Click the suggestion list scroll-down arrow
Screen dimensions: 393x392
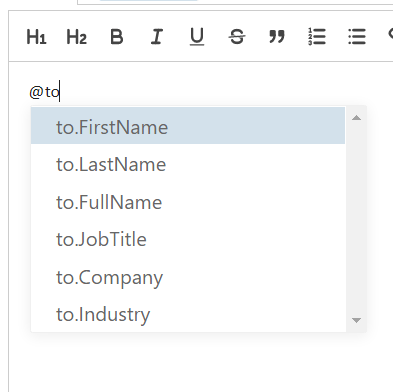[x=356, y=320]
